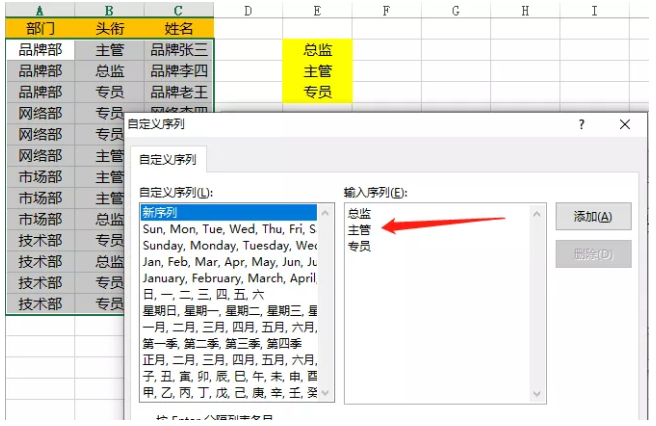Click the 删除(D) button

tap(593, 254)
